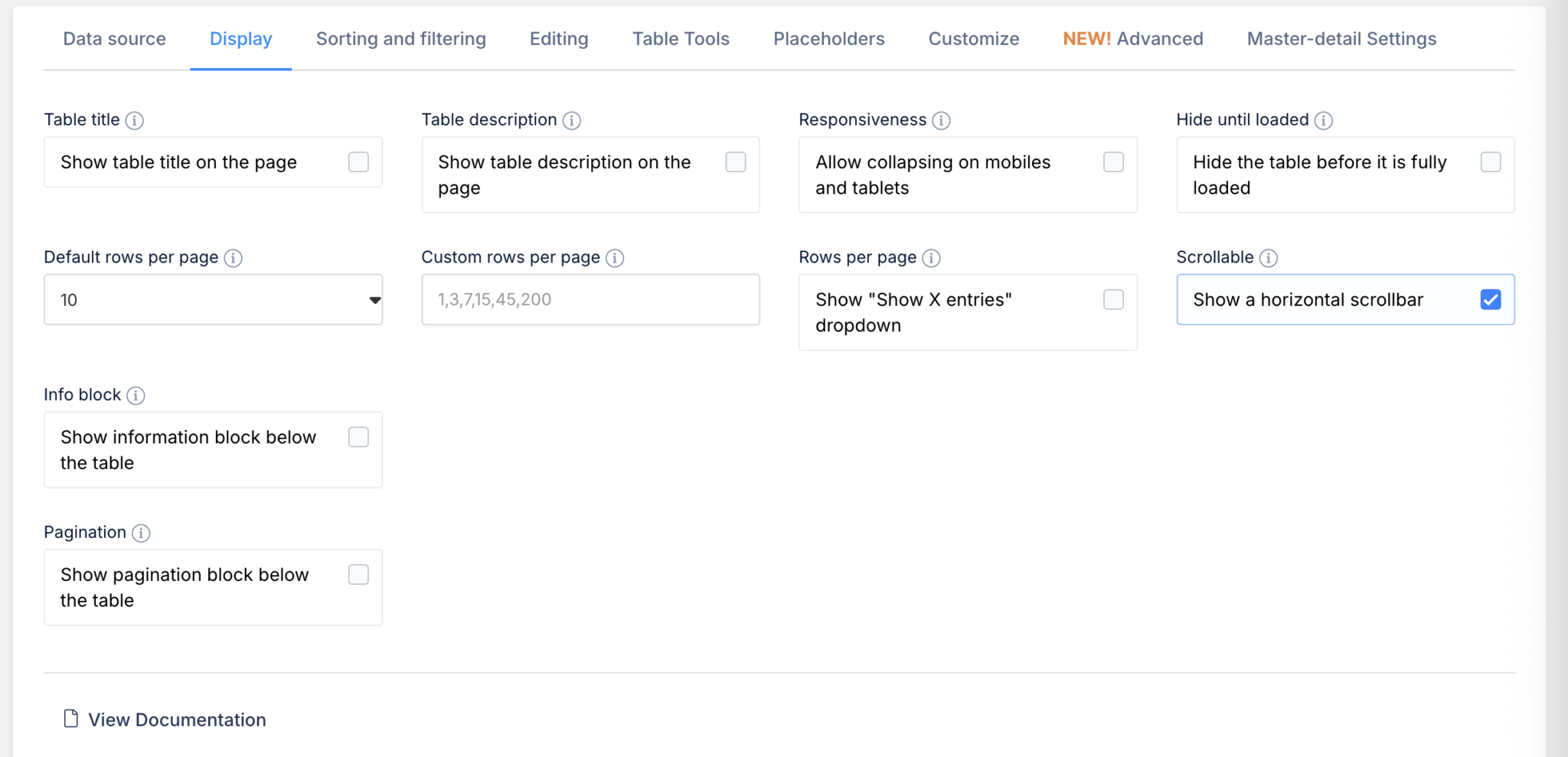1568x757 pixels.
Task: Open the Table description info tooltip
Action: tap(571, 120)
